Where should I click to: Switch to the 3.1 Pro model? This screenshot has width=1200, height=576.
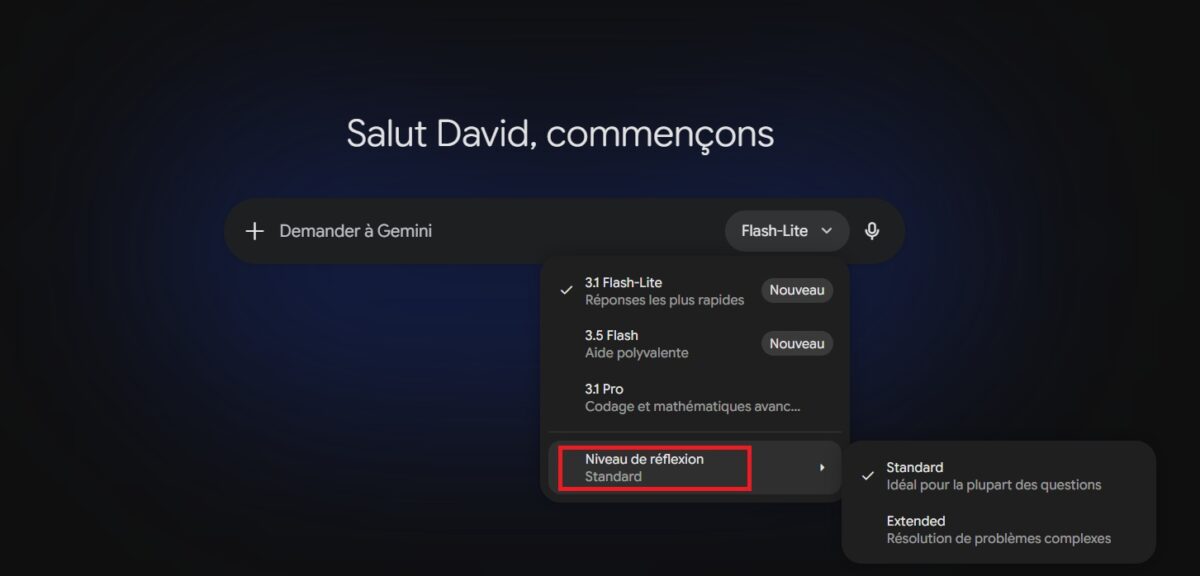point(695,398)
